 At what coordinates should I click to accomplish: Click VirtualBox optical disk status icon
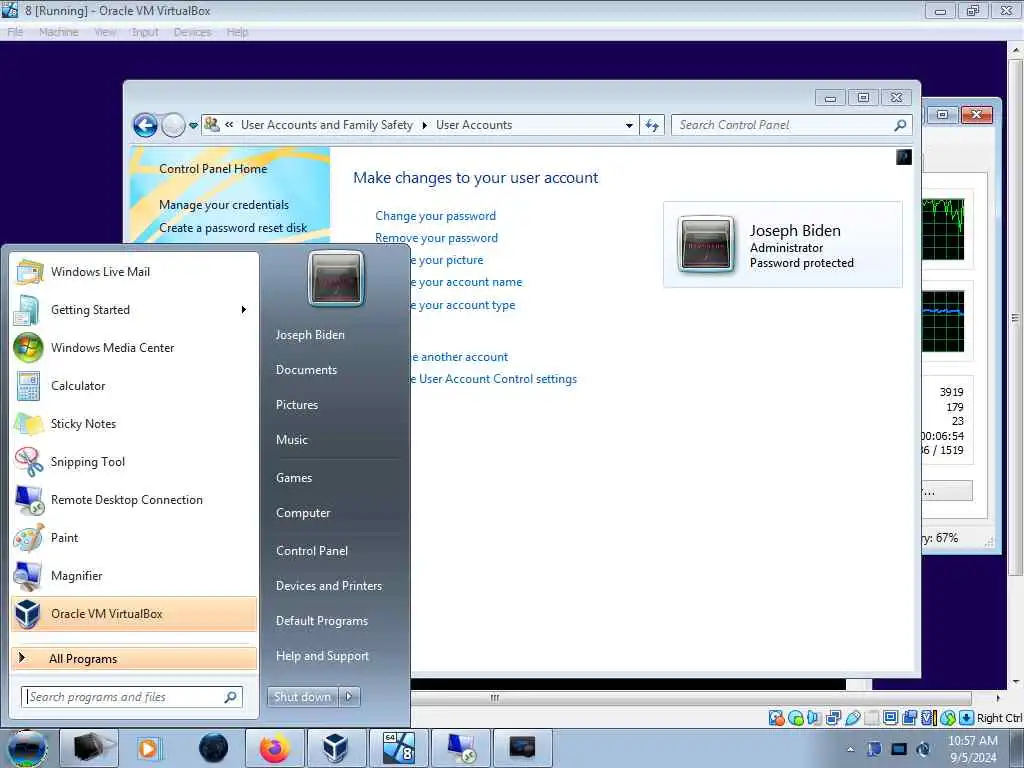coord(795,718)
